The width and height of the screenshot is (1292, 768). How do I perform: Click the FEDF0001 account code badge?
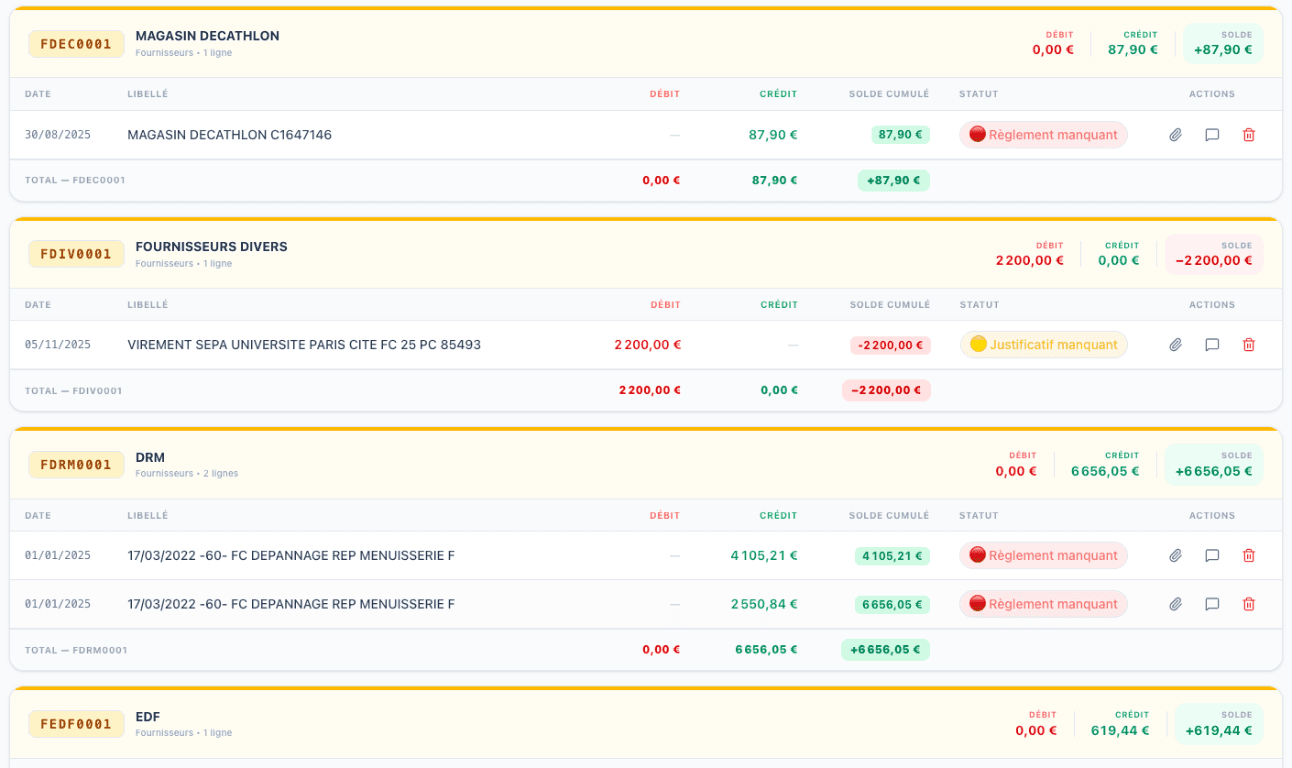76,724
